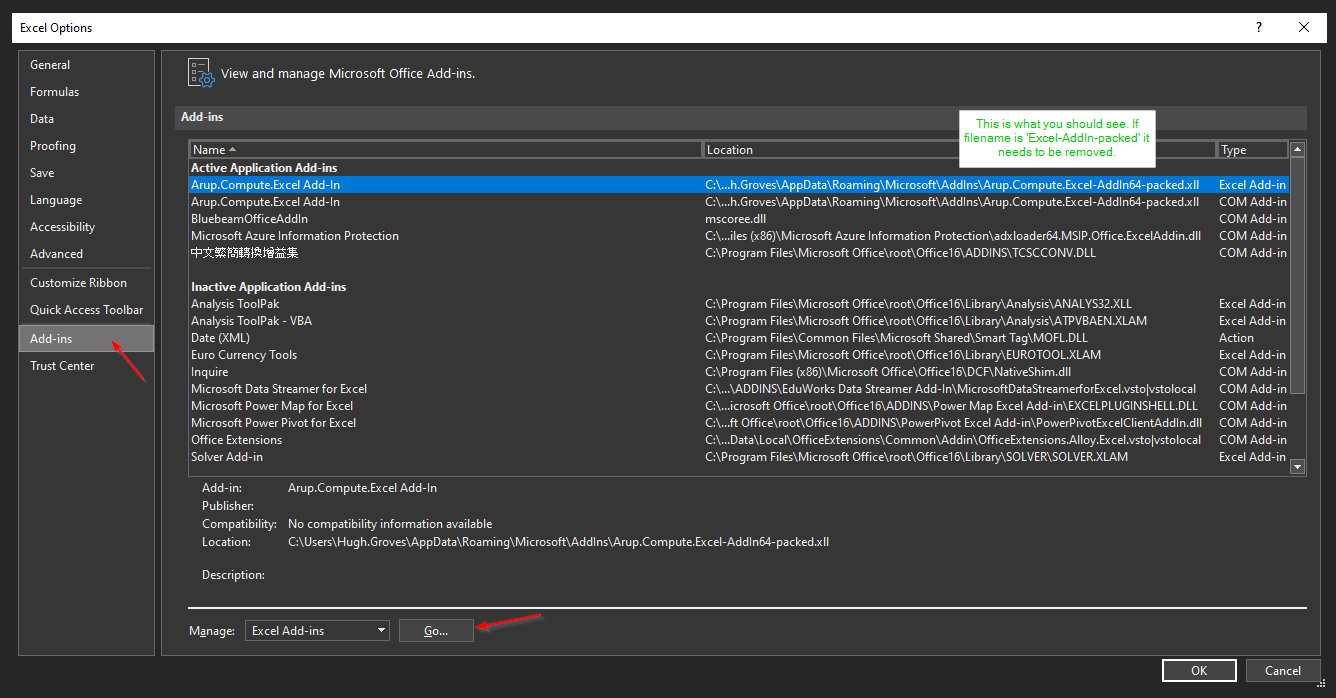1336x698 pixels.
Task: Select the Inquire add-in row
Action: 739,372
